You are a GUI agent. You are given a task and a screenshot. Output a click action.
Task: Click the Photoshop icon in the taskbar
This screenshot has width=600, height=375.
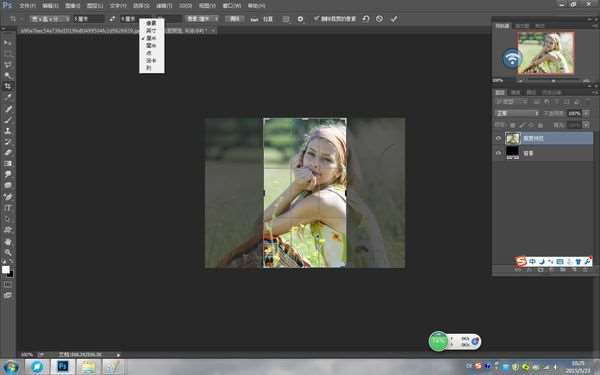click(62, 367)
